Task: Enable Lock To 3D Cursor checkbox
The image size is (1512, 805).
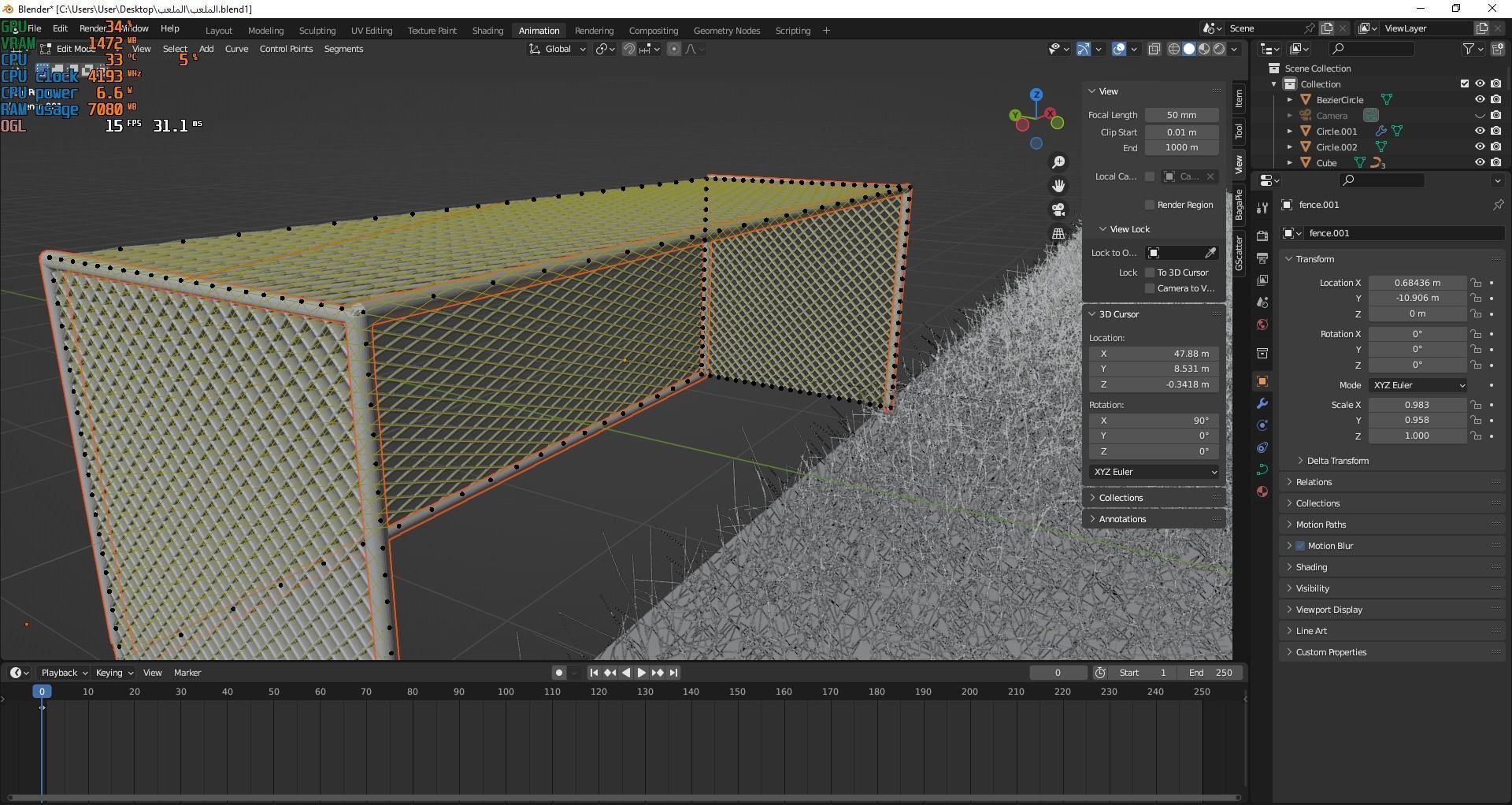Action: pyautogui.click(x=1150, y=273)
